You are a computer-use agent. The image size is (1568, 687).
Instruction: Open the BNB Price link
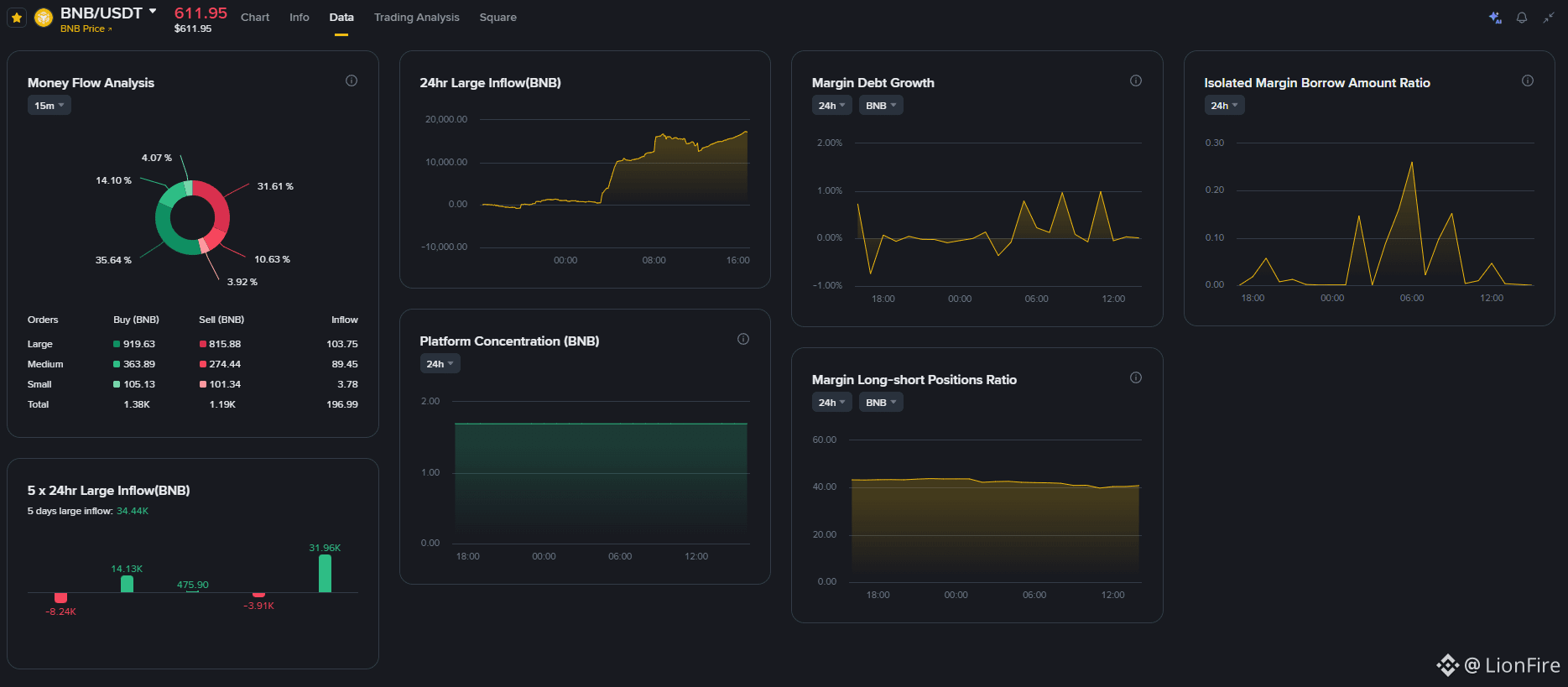86,29
